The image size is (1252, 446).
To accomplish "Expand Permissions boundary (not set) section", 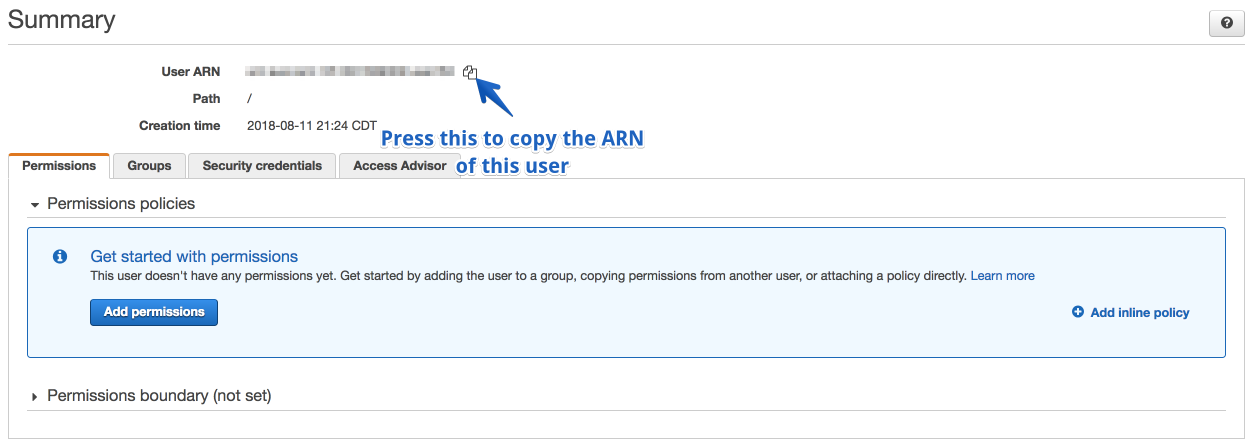I will pyautogui.click(x=35, y=397).
